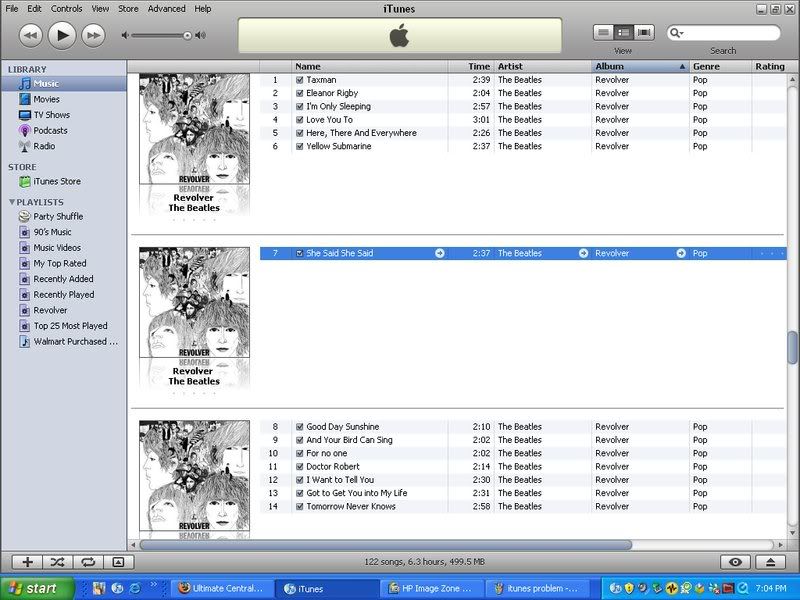Switch to itunes problem taskbar window
This screenshot has height=600, width=800.
[536, 588]
